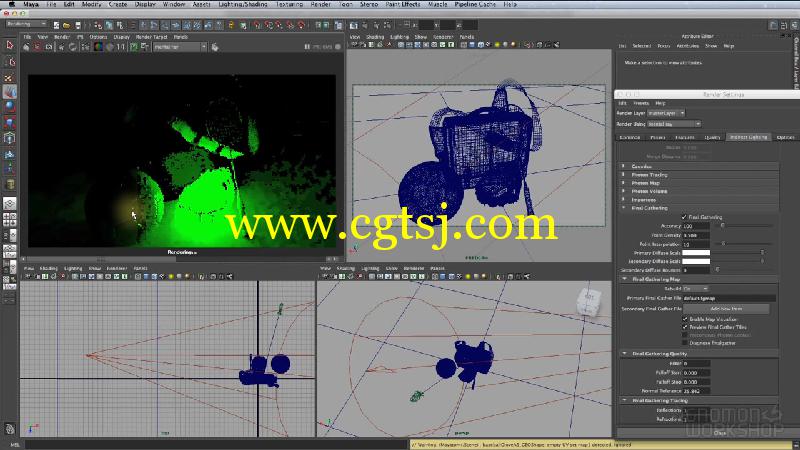Click the yellow lock icon in status line
Image resolution: width=800 pixels, height=450 pixels.
[x=231, y=25]
